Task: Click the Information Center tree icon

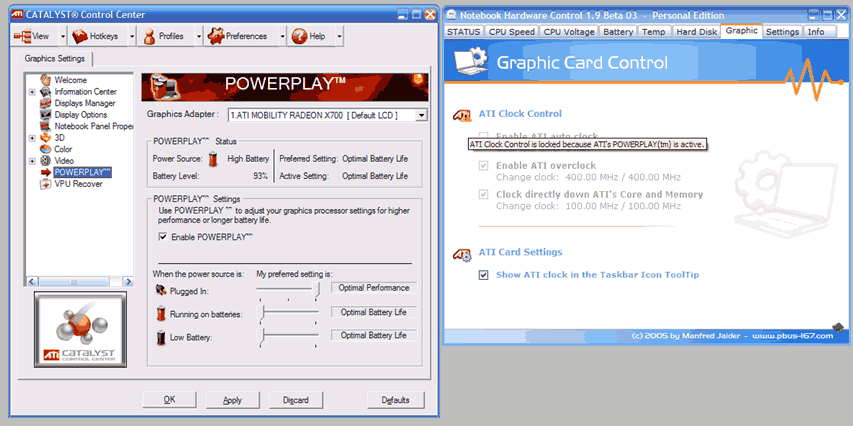Action: pos(46,91)
